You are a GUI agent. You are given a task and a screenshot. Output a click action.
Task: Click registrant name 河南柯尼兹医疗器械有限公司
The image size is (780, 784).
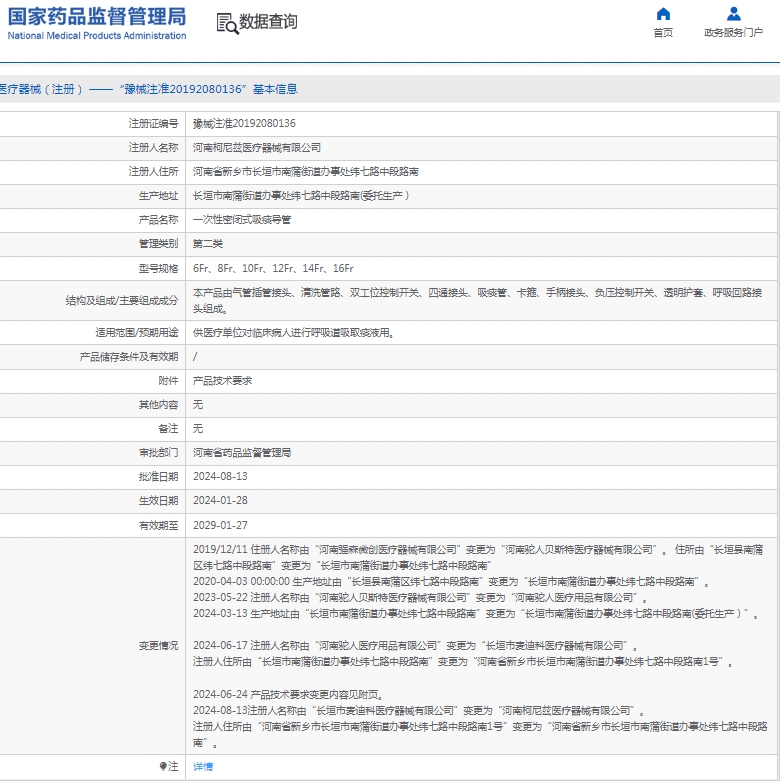click(257, 148)
